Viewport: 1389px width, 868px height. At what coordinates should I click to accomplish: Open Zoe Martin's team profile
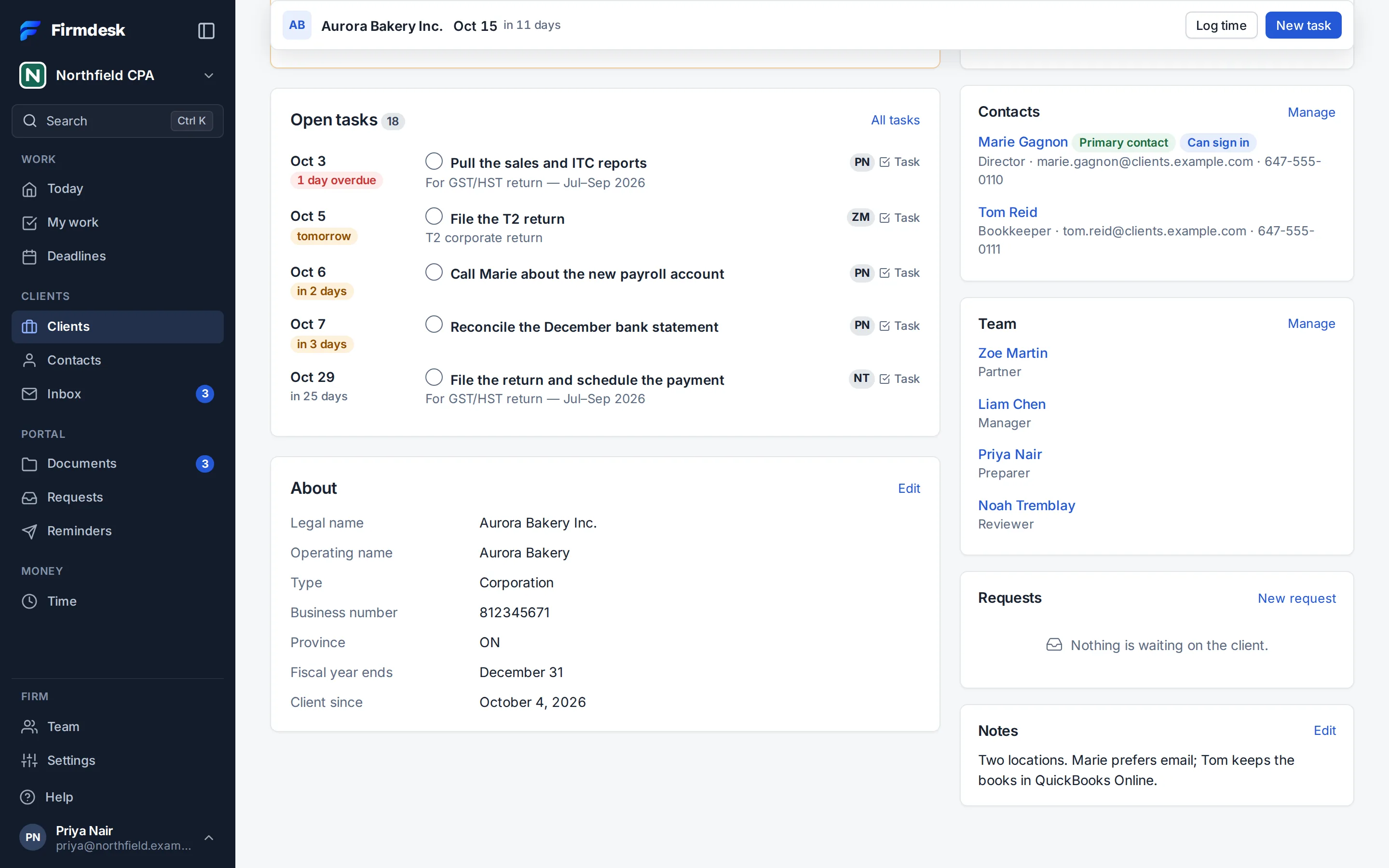point(1012,353)
